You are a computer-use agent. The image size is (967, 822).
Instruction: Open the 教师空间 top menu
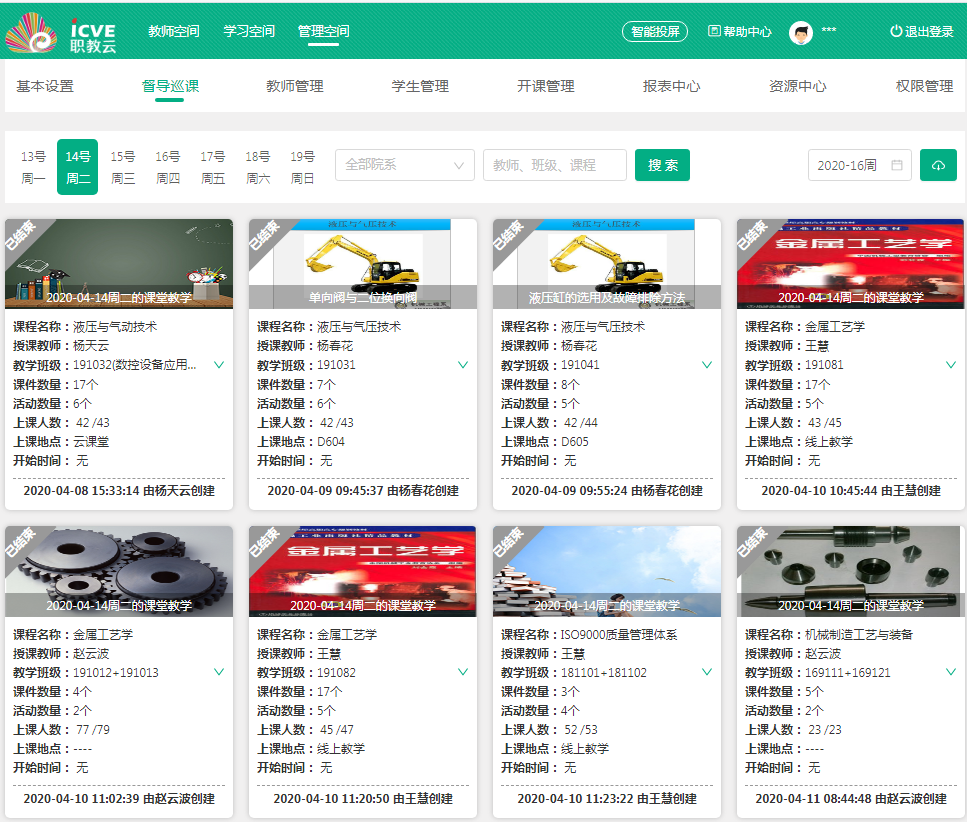174,31
